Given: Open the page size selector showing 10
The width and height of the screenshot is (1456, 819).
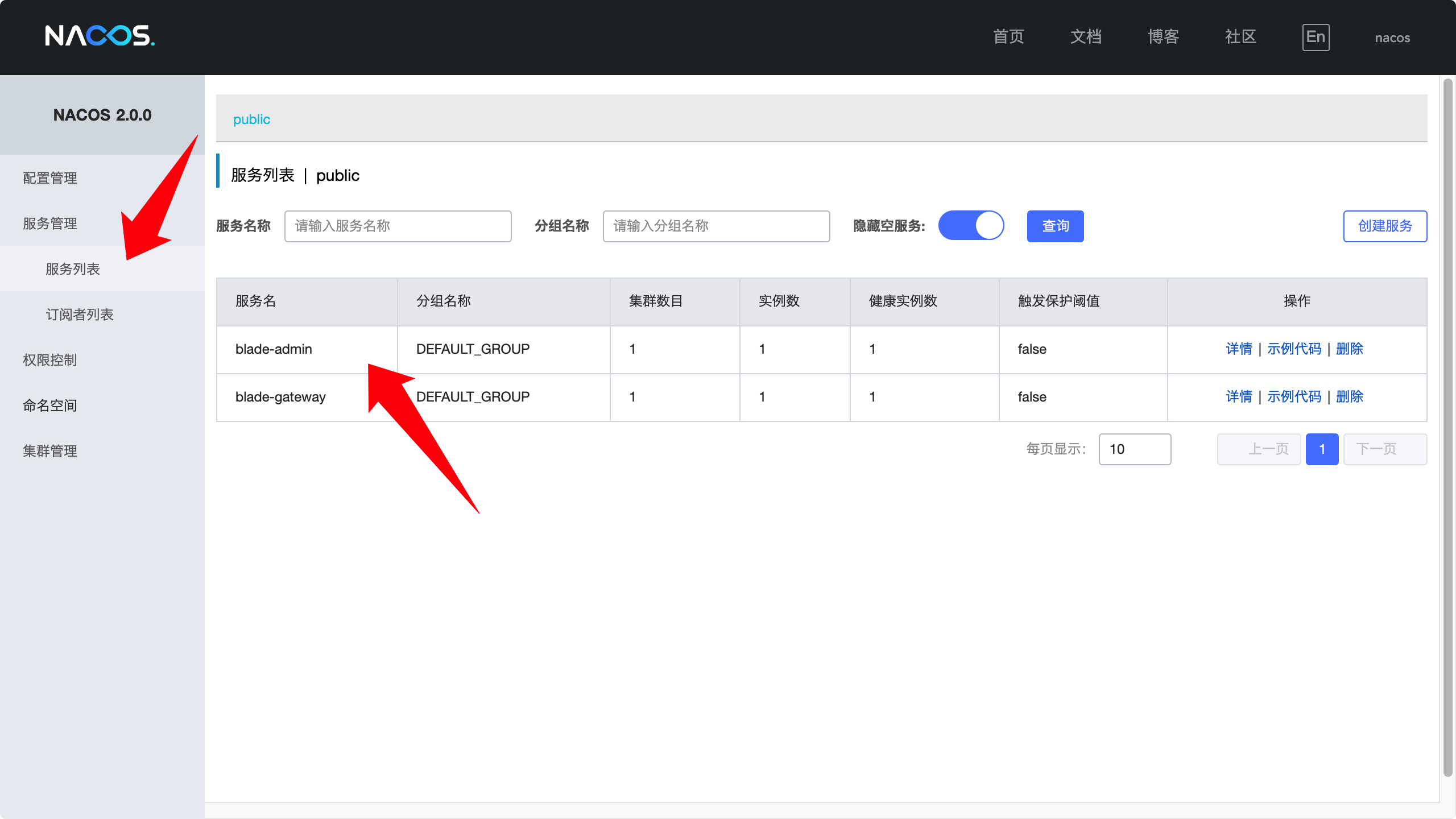Looking at the screenshot, I should (1135, 449).
